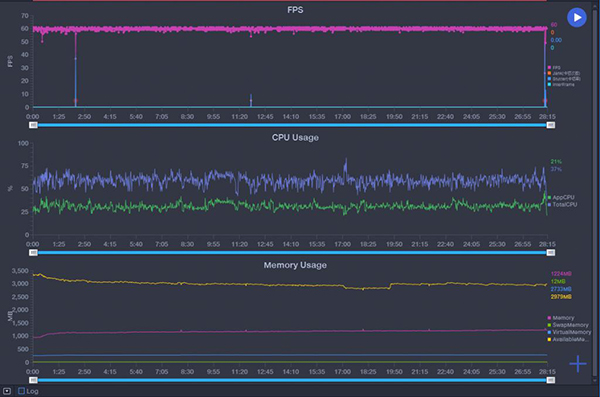Click the small spike near 11:20 in FPS chart
Screen dimensions: 600x397
pos(251,100)
